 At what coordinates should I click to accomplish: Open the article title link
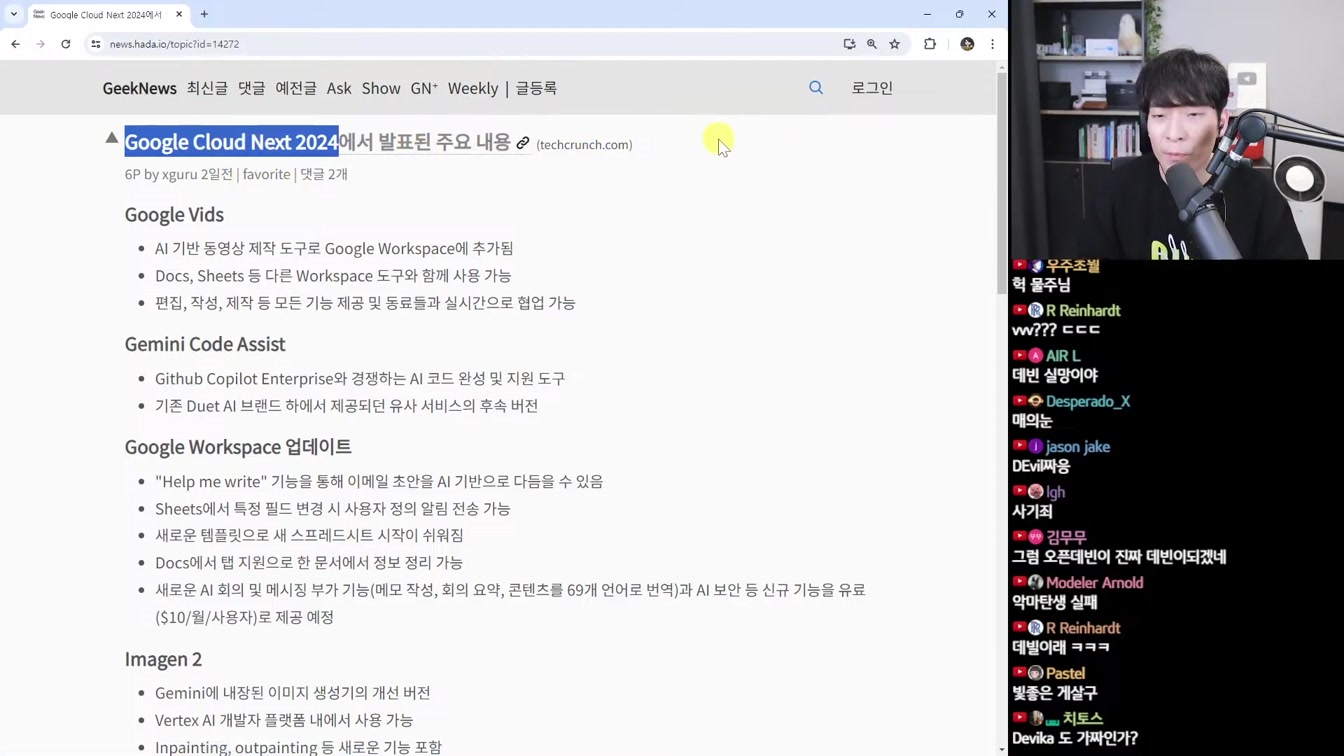click(318, 142)
